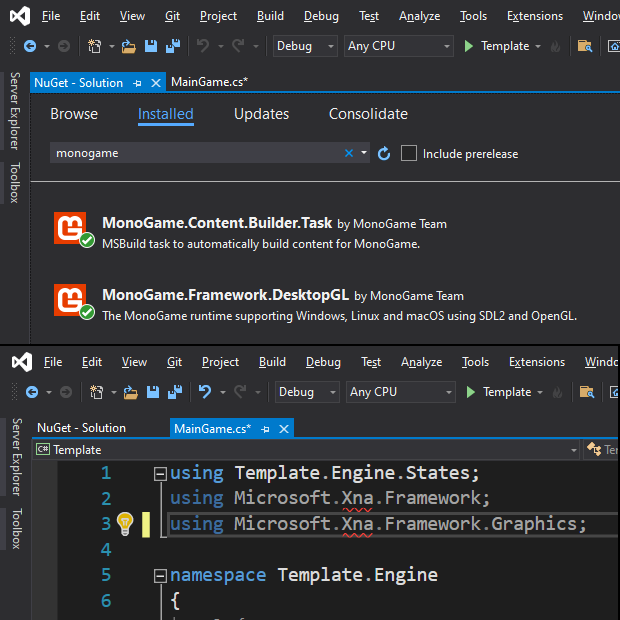Open New Project dropdown arrow in NuGet window

click(112, 46)
